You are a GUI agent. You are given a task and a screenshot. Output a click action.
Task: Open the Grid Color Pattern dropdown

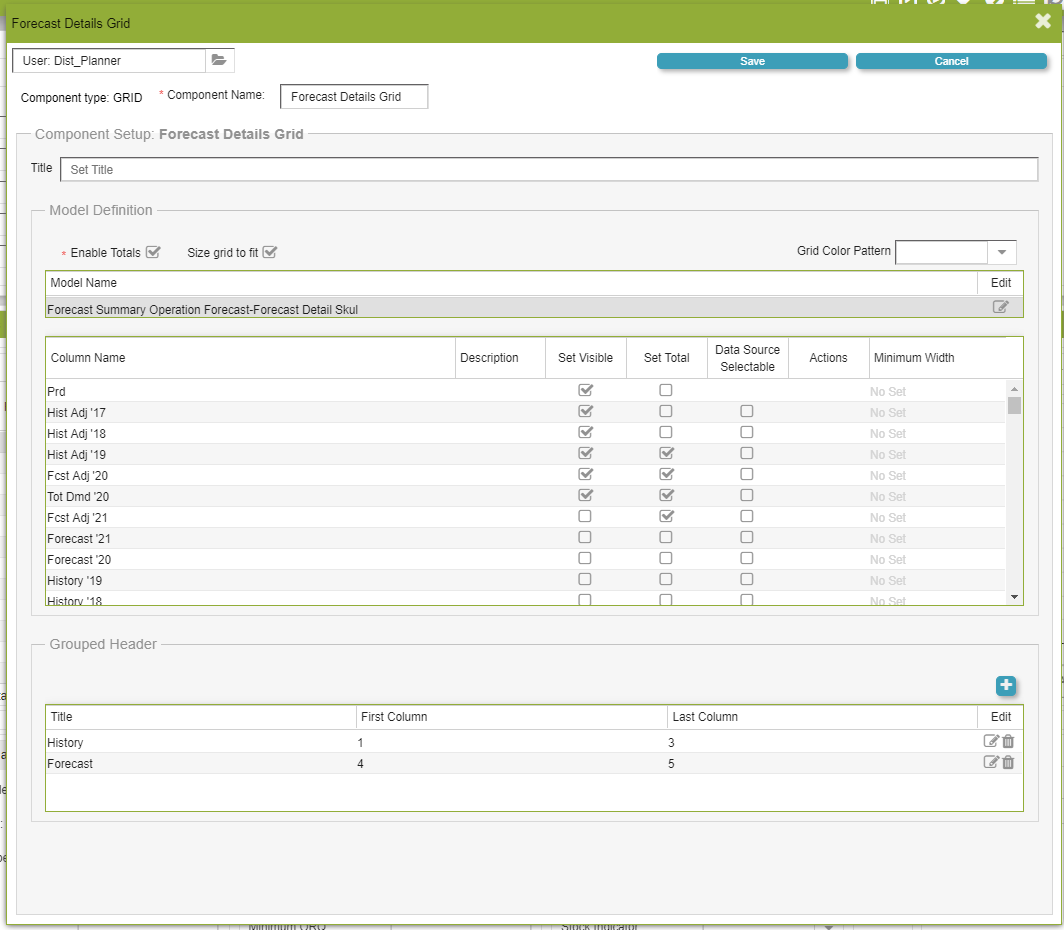pos(1002,252)
